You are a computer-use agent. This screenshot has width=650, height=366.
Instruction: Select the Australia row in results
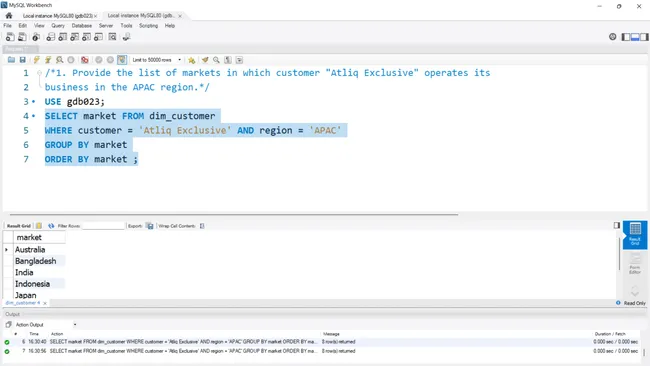pyautogui.click(x=39, y=250)
